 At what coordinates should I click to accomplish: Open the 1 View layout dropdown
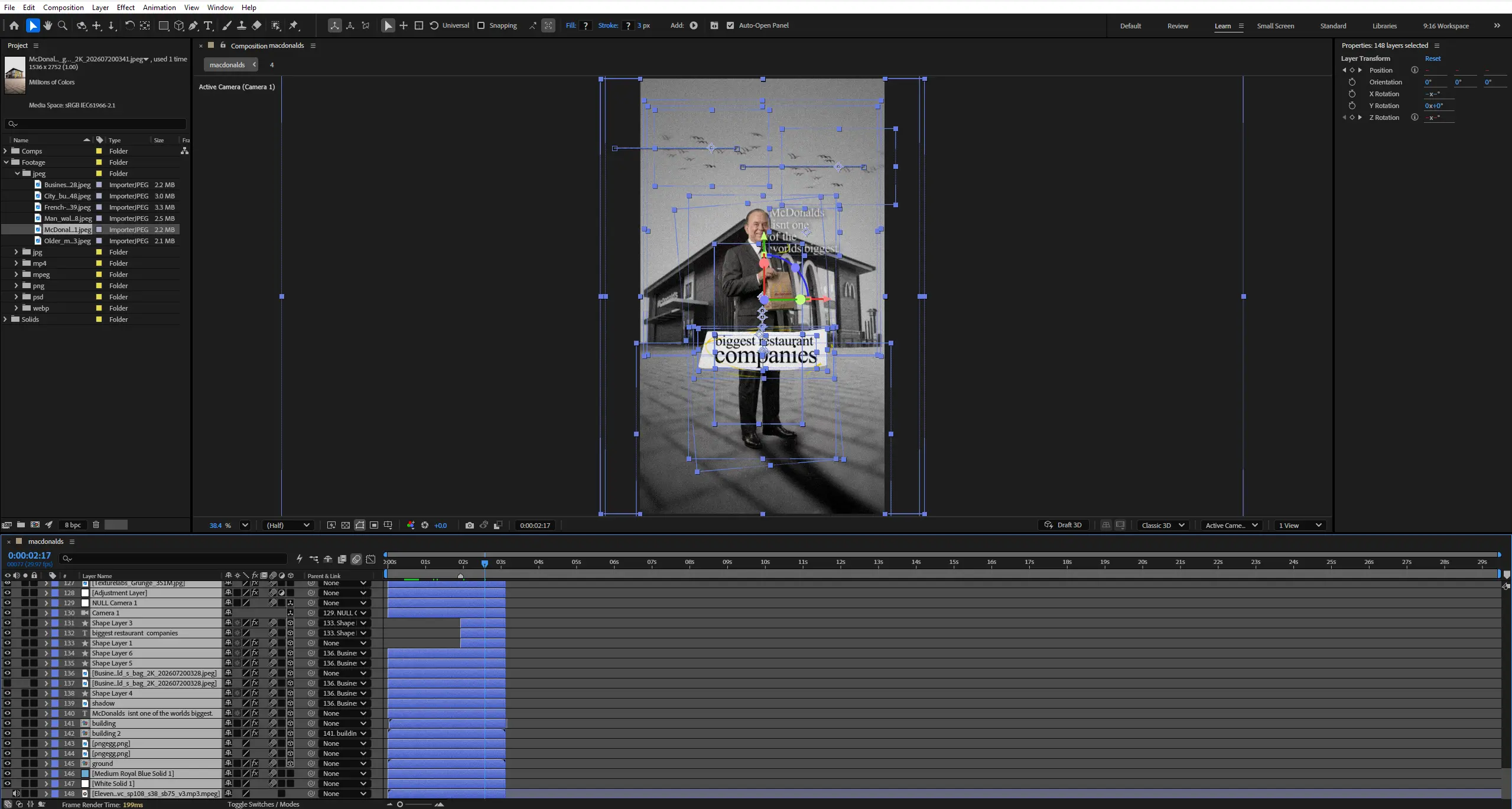(1300, 525)
